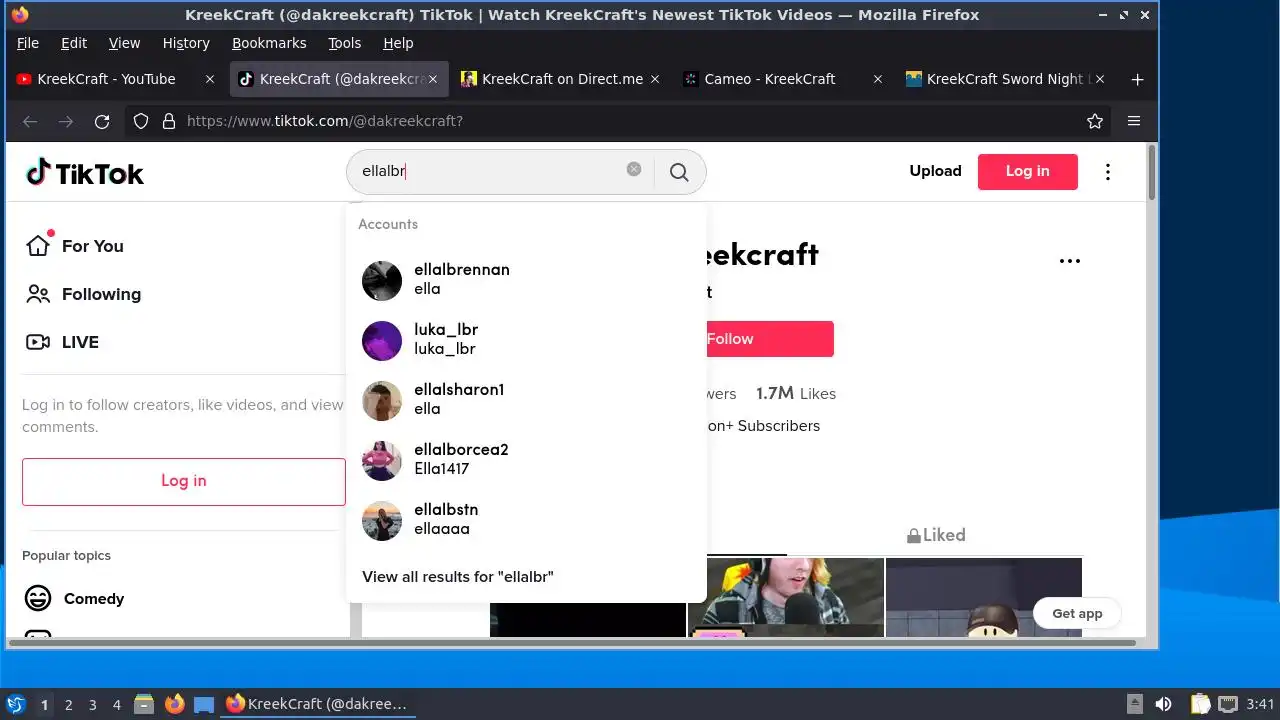
Task: Open the Following feed
Action: (83, 294)
